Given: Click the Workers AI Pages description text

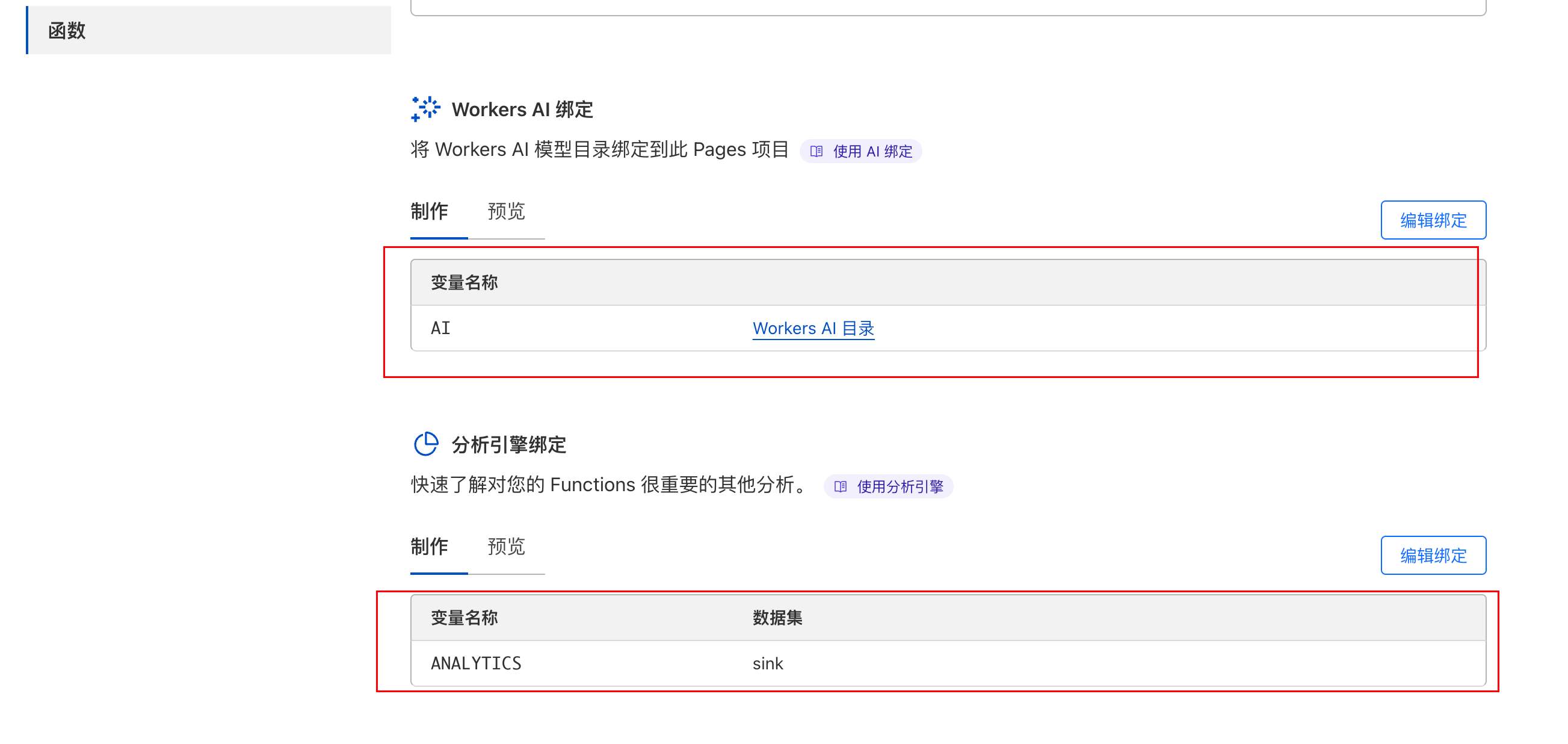Looking at the screenshot, I should [x=599, y=149].
